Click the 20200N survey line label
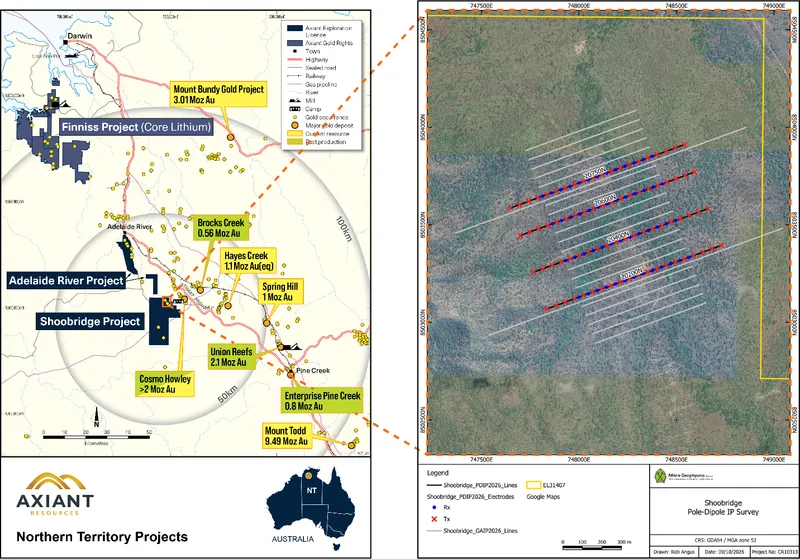The width and height of the screenshot is (800, 559). click(631, 273)
